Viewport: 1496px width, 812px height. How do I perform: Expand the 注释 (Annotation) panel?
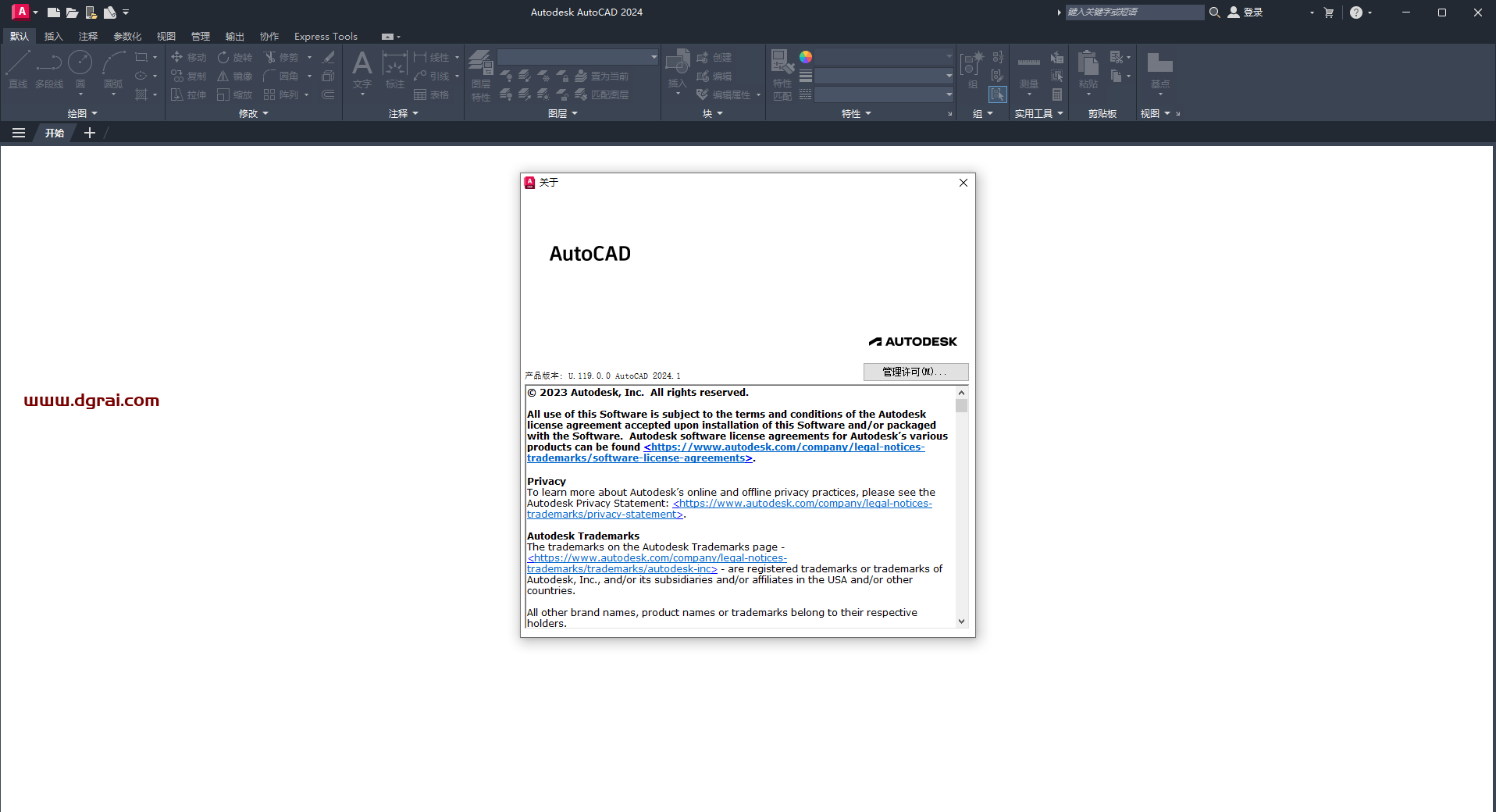point(404,113)
